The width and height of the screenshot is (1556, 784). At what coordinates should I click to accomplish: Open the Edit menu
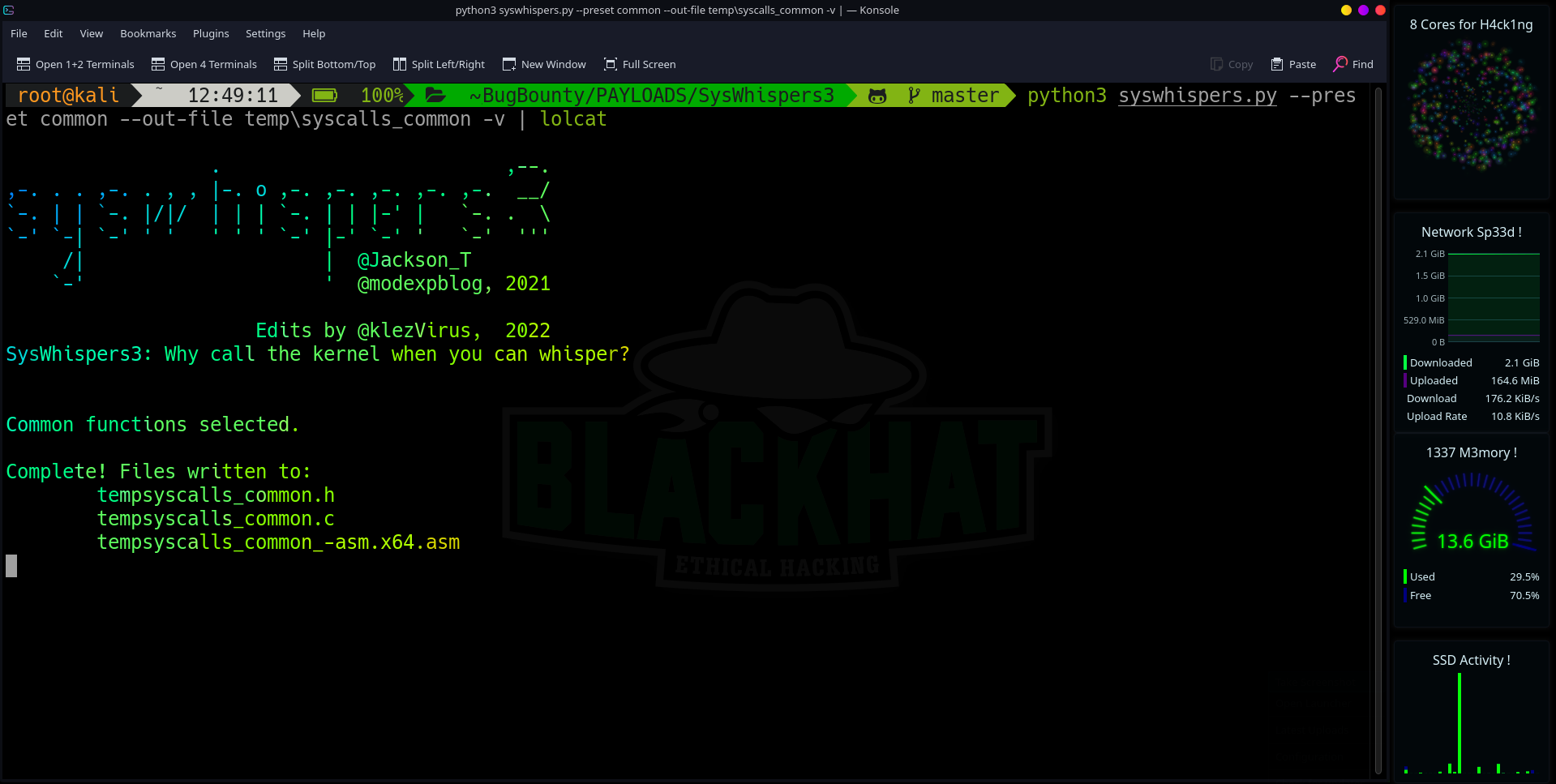tap(54, 33)
